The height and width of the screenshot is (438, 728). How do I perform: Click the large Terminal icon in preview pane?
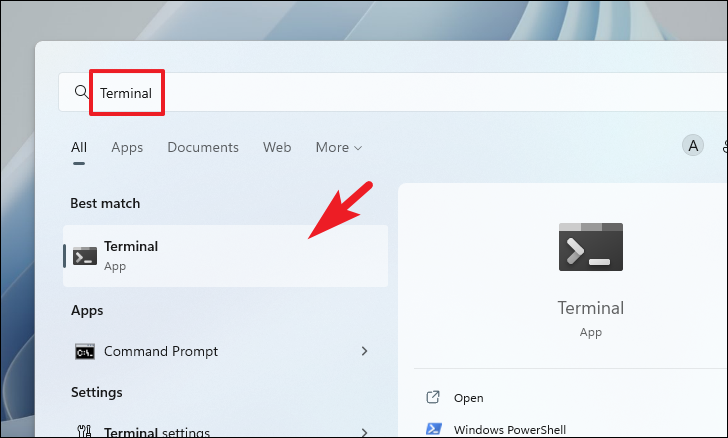pos(591,247)
